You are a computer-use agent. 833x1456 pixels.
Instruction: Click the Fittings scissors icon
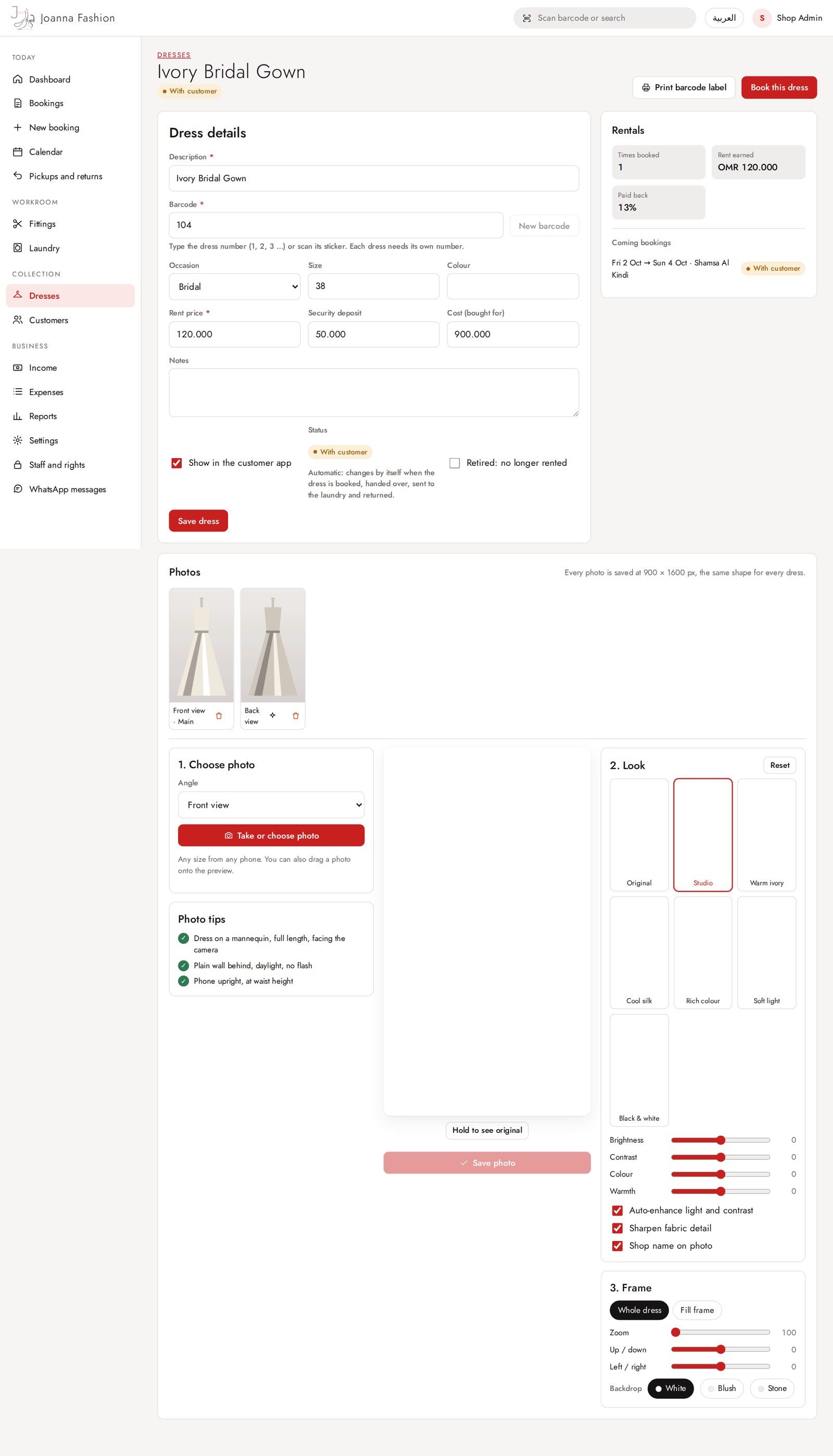[18, 224]
